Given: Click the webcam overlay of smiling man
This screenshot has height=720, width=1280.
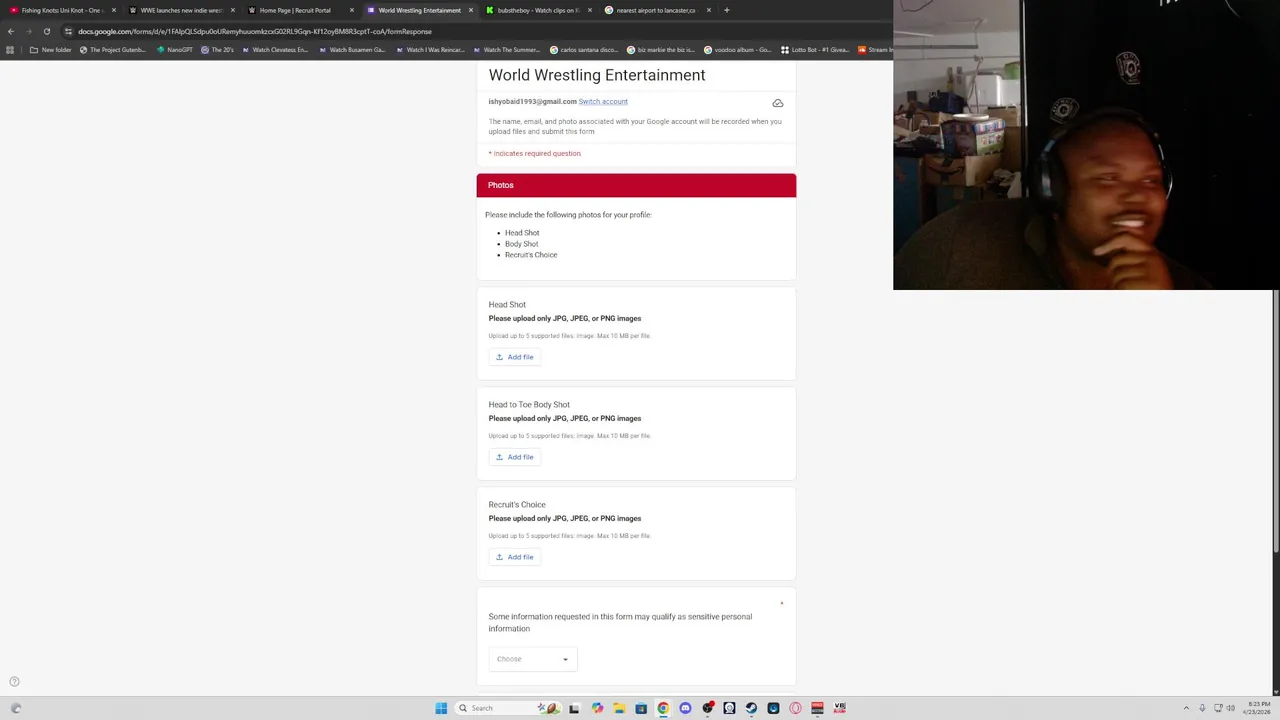Looking at the screenshot, I should pos(1084,145).
